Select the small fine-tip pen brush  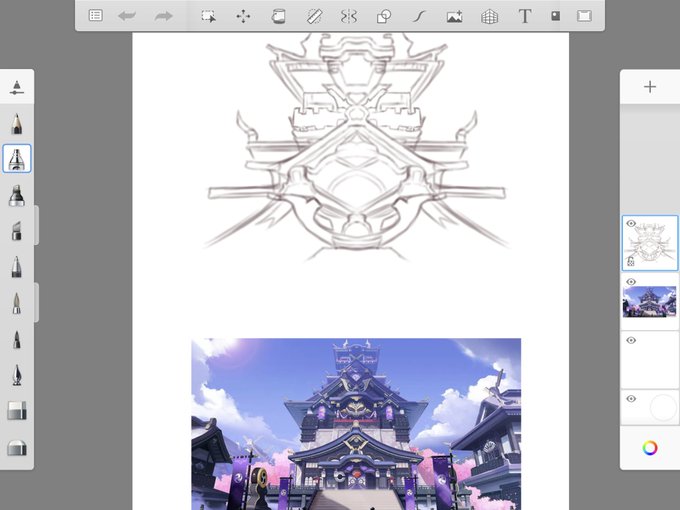point(16,339)
